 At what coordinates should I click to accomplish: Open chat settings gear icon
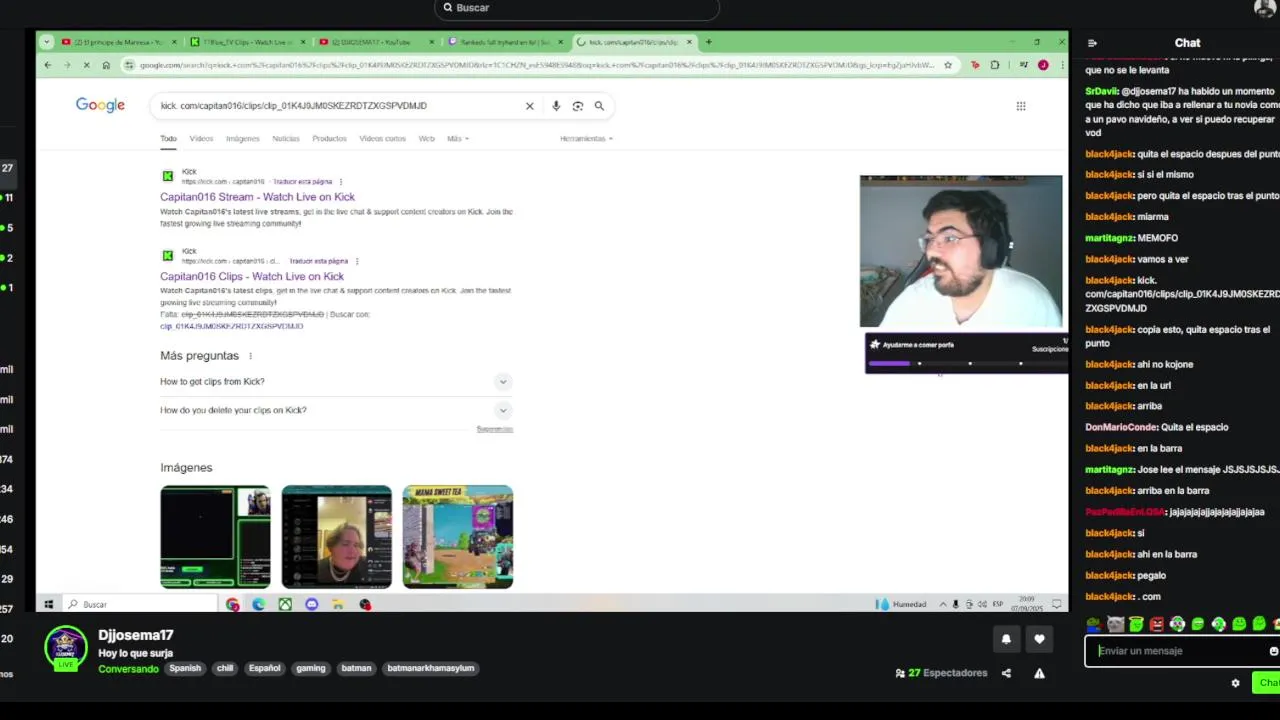click(x=1235, y=683)
